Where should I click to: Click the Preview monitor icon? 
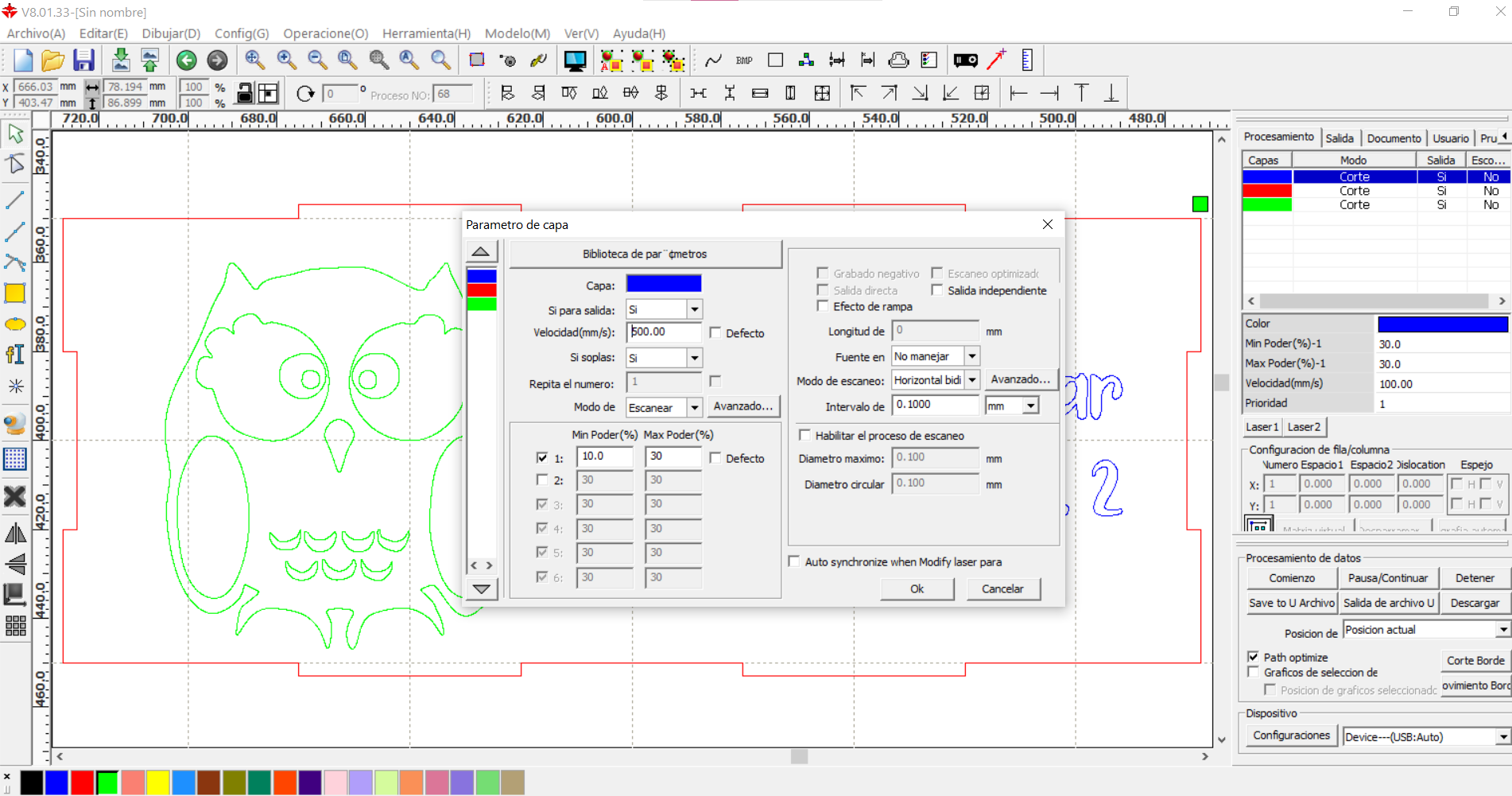(575, 60)
